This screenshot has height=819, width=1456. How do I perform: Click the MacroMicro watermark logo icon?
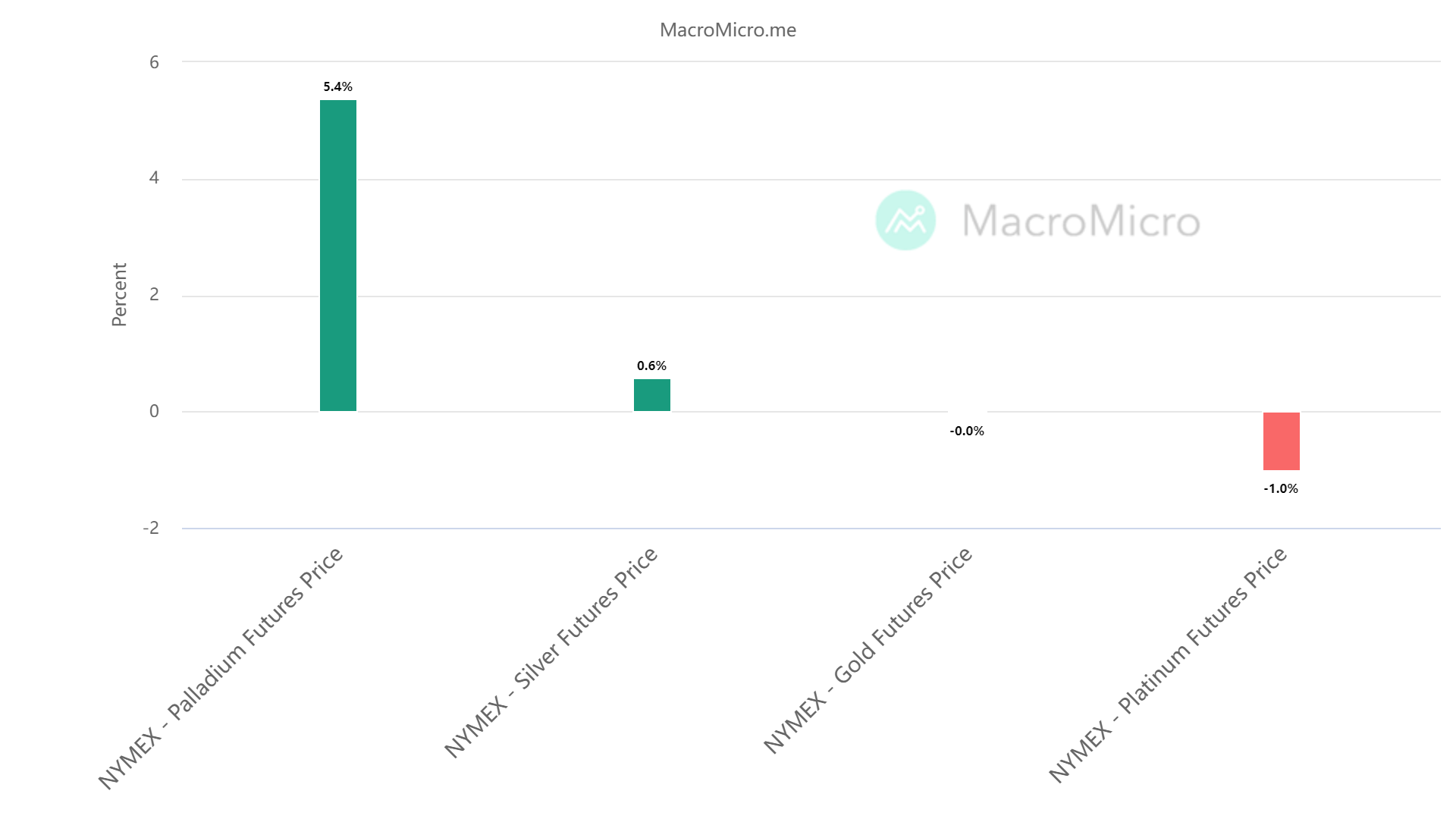coord(905,220)
